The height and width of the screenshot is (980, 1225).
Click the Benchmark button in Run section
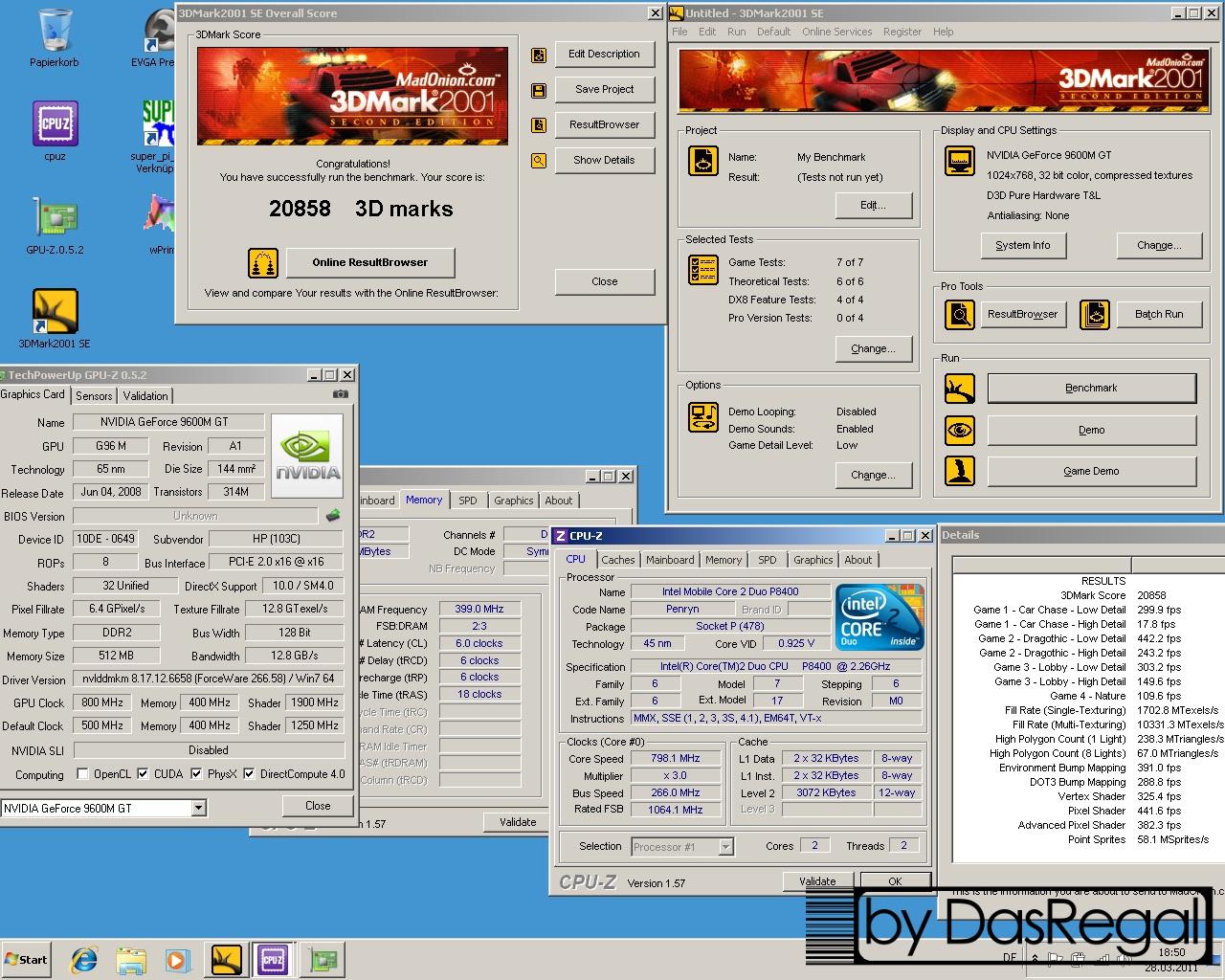tap(1091, 388)
